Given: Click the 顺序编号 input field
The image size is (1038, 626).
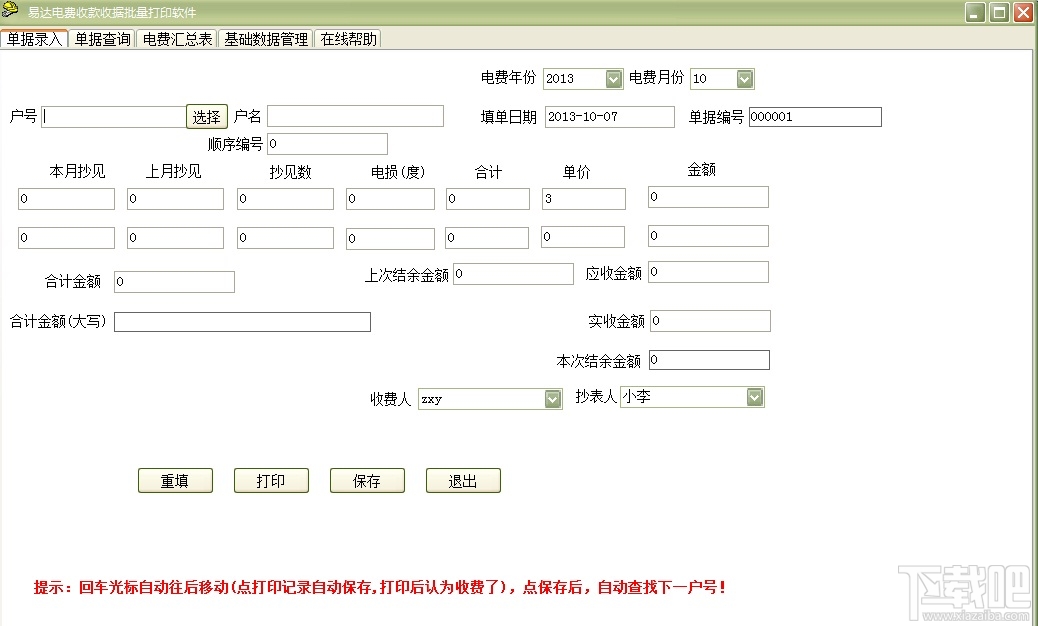Looking at the screenshot, I should [x=327, y=144].
